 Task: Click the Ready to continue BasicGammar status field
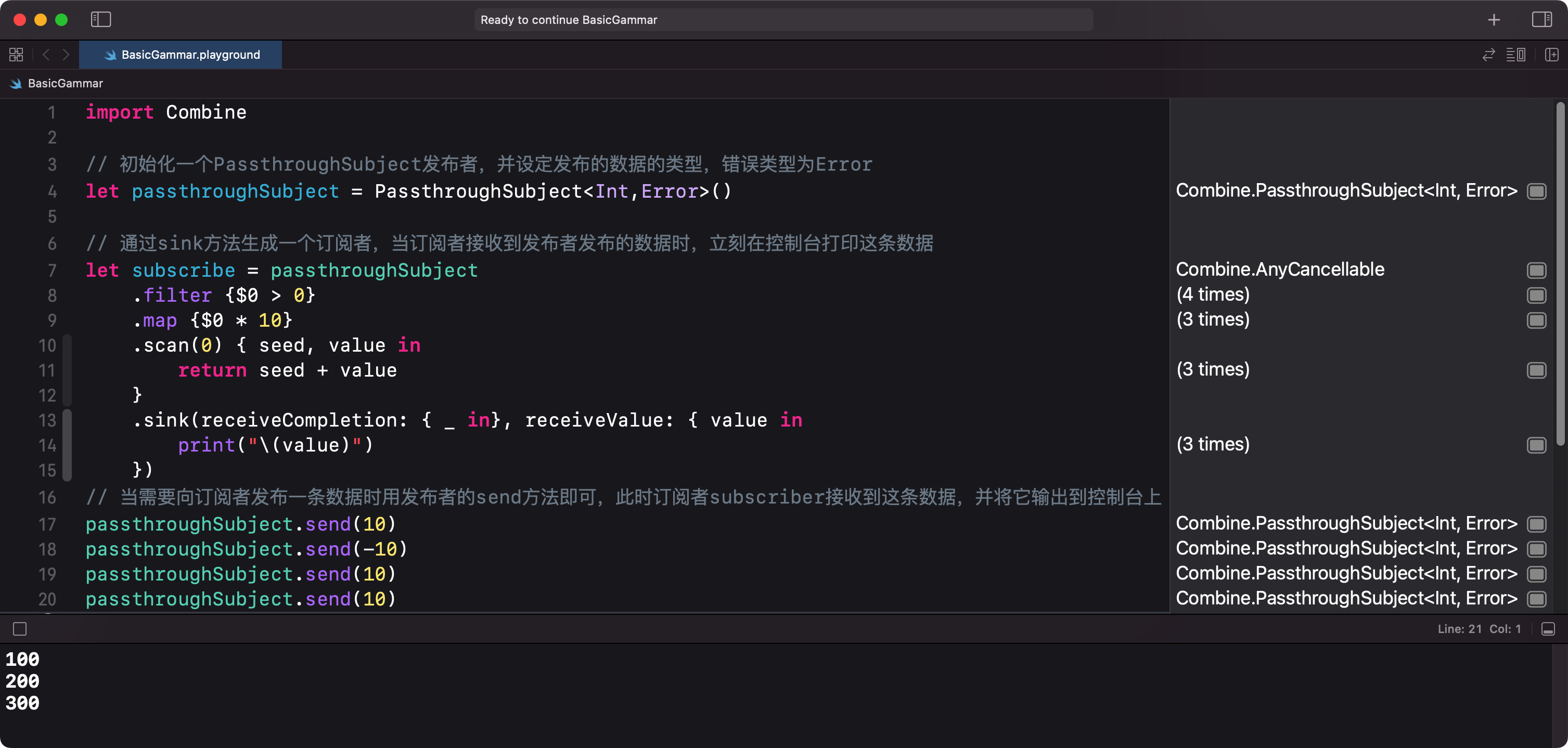point(783,19)
